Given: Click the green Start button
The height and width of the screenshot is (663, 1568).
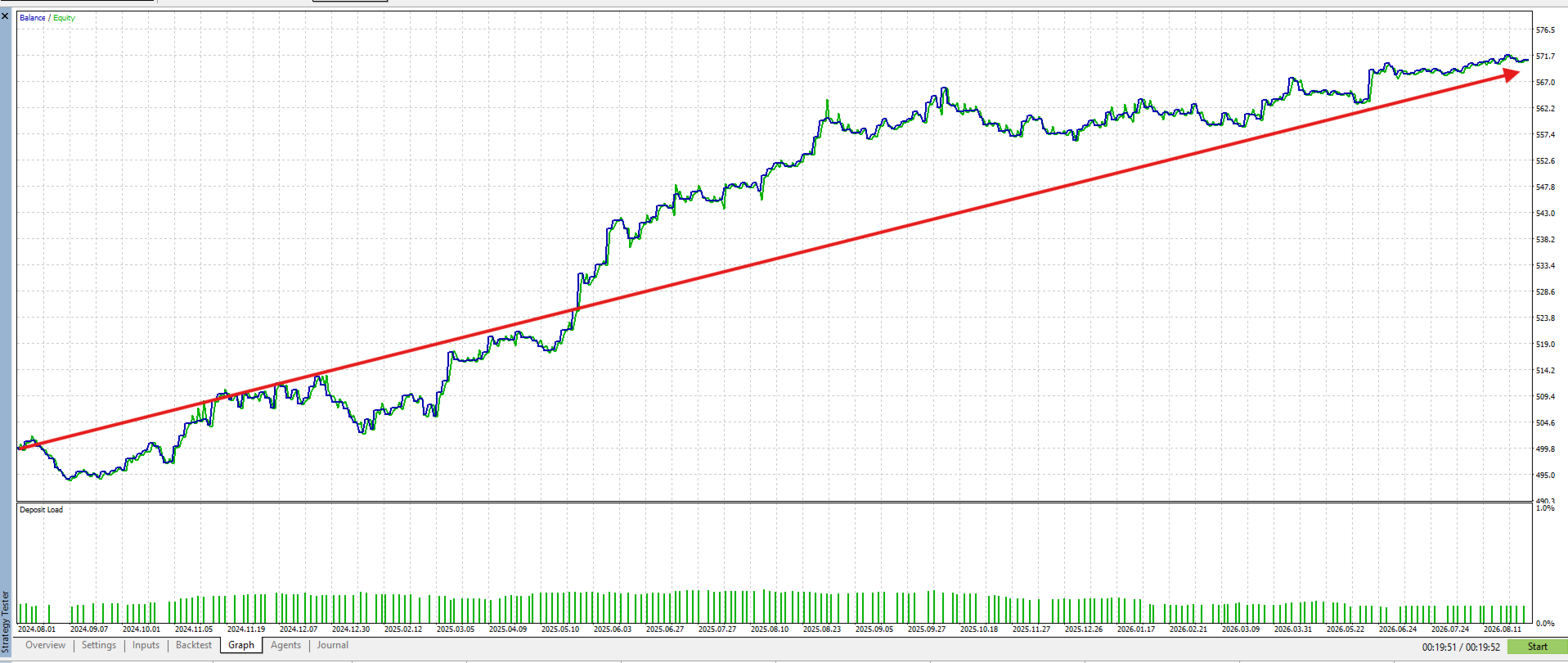Looking at the screenshot, I should (x=1537, y=647).
